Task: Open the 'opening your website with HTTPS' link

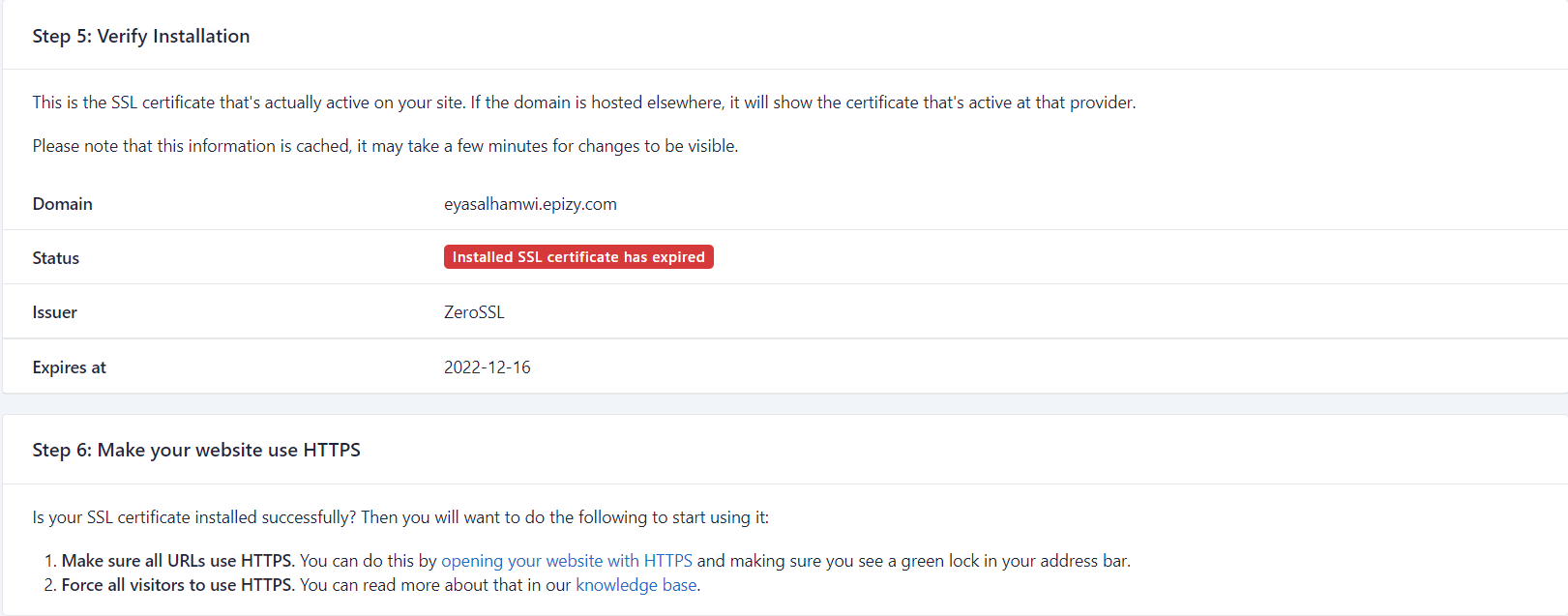Action: pos(566,561)
